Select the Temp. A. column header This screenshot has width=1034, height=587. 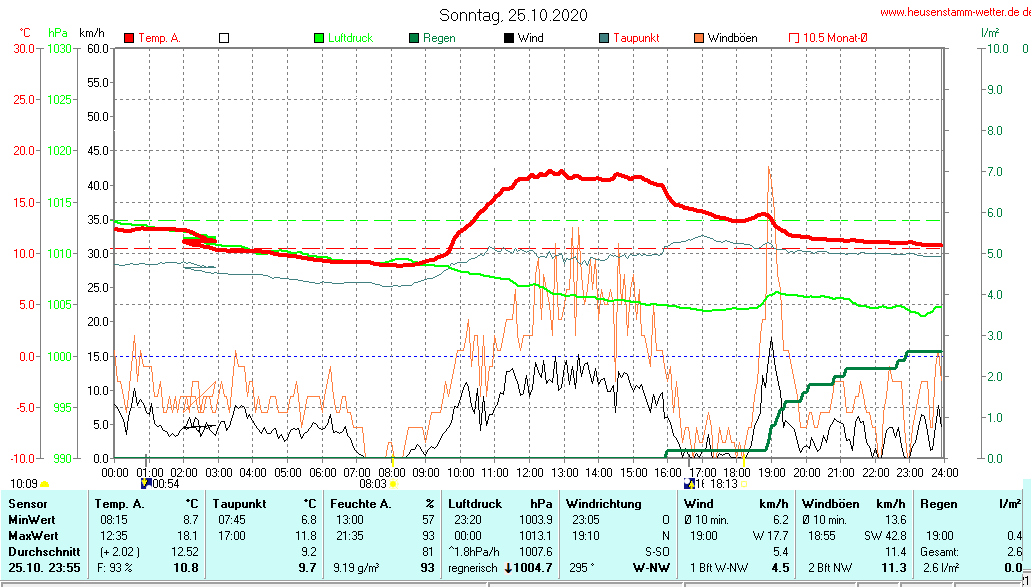click(118, 504)
